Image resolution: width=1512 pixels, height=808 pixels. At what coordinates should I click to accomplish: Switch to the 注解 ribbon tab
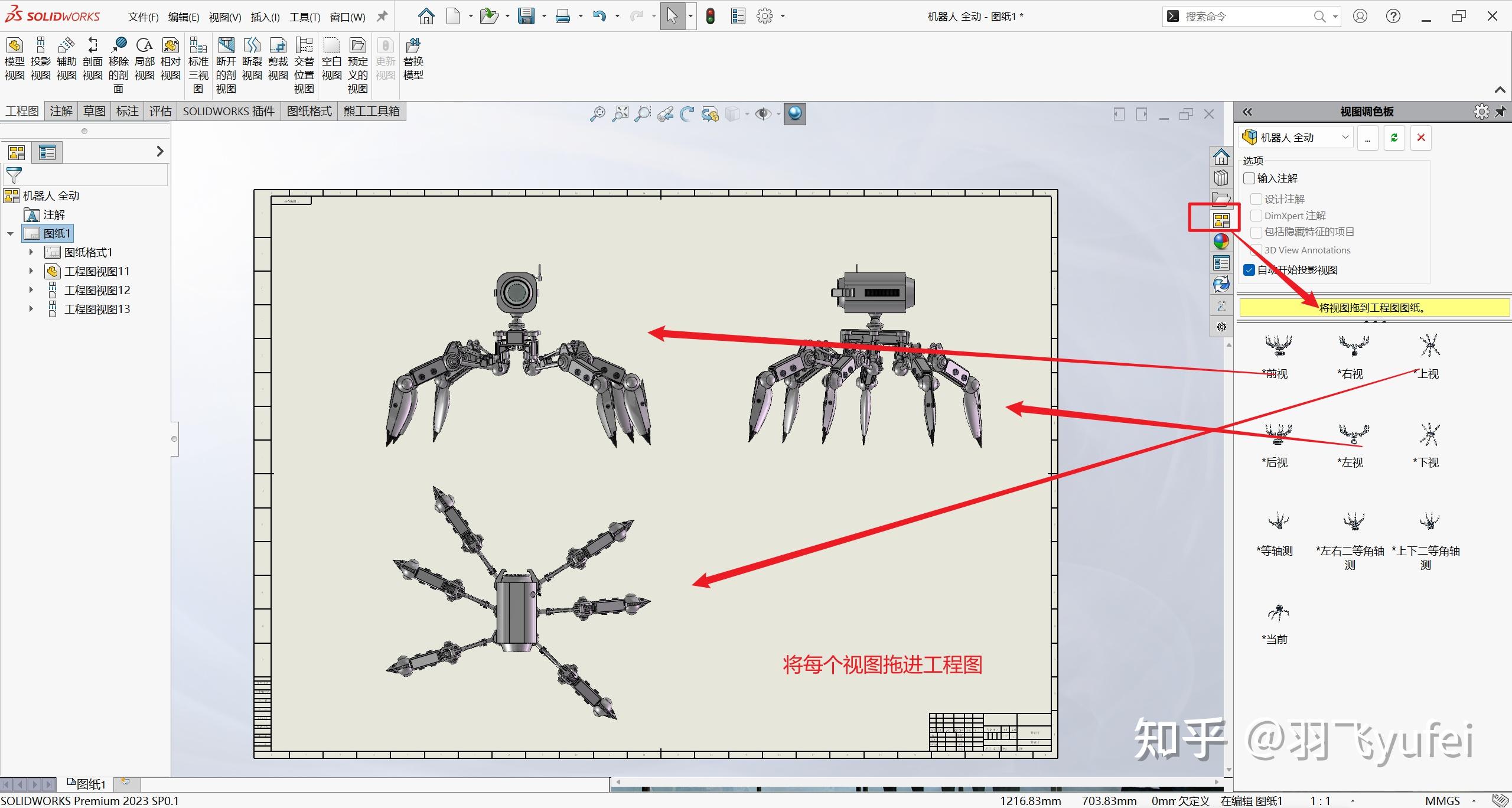click(x=61, y=111)
